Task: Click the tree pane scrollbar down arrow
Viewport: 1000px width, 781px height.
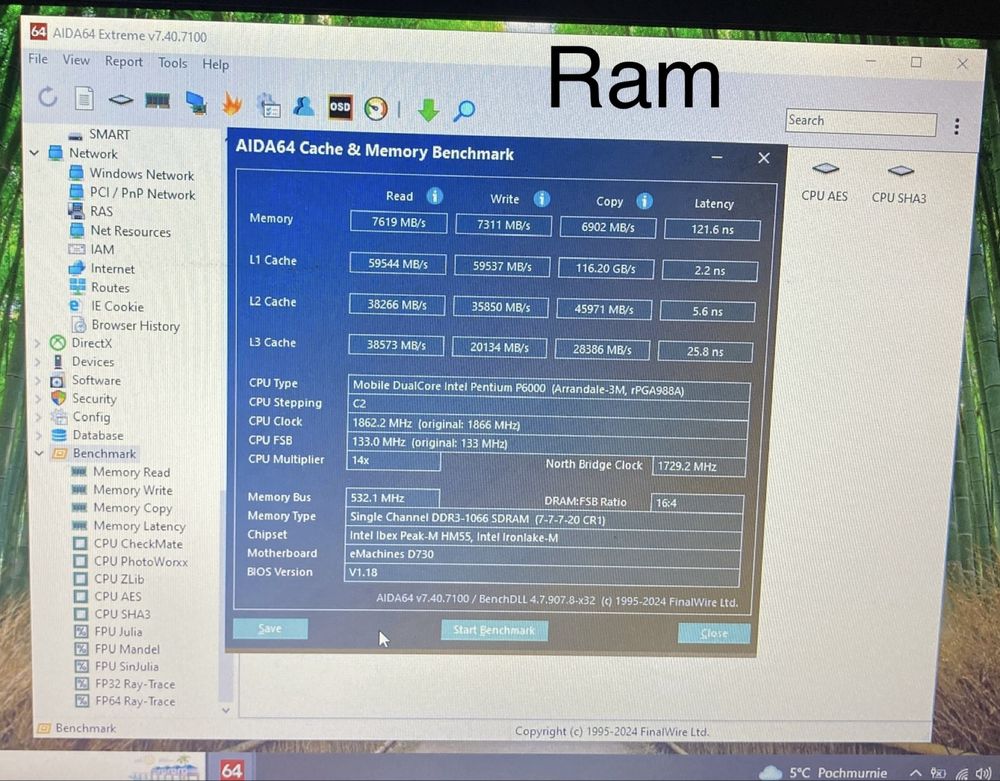Action: click(x=225, y=710)
